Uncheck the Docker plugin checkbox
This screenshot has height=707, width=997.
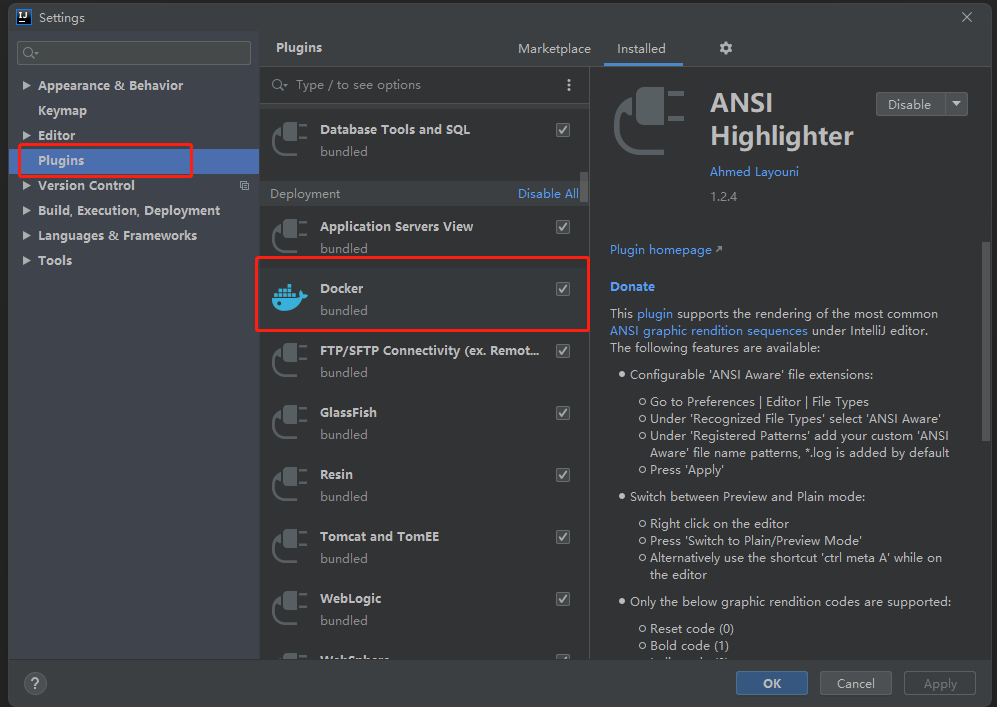(x=563, y=289)
